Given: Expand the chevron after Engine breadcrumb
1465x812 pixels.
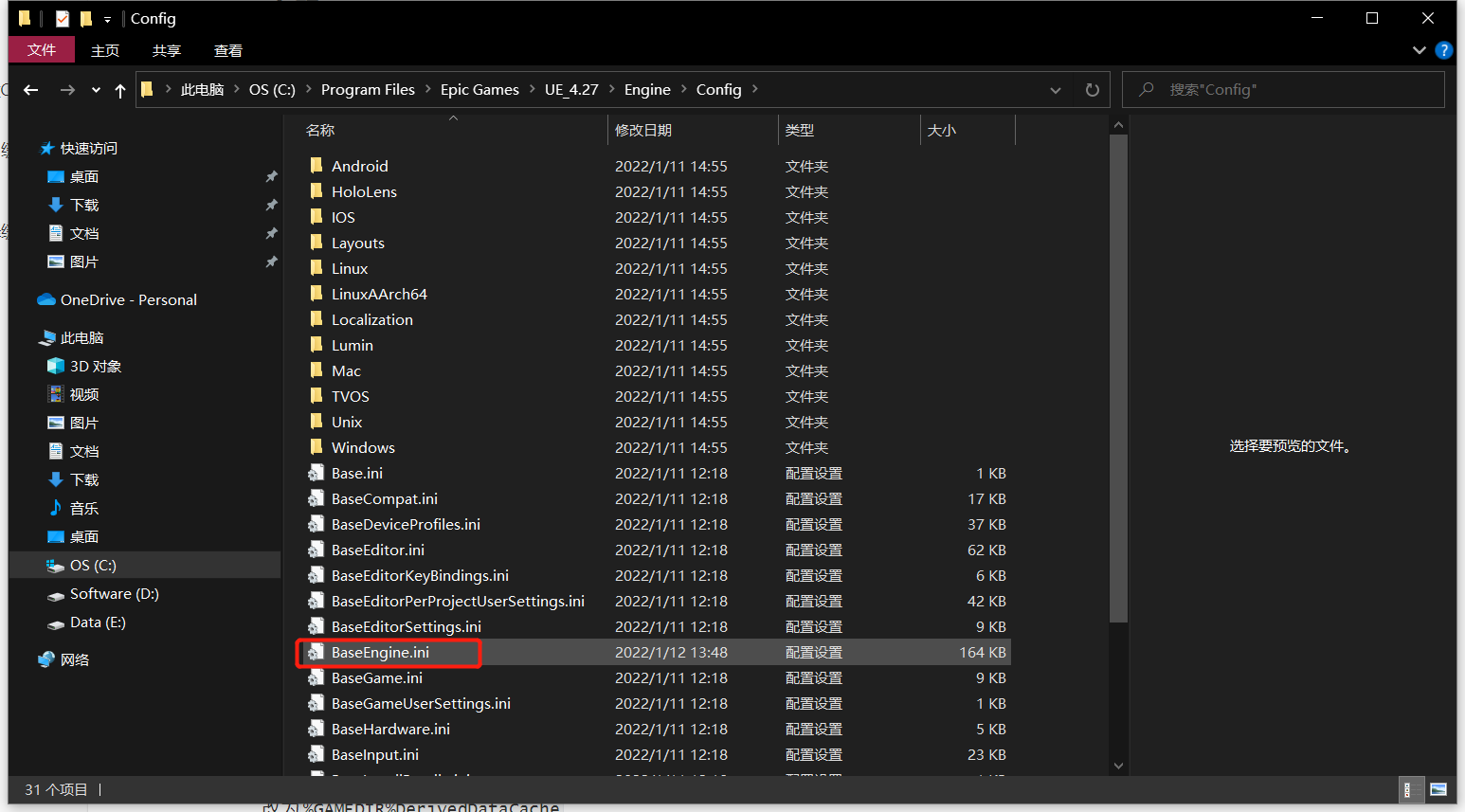Looking at the screenshot, I should click(x=683, y=89).
